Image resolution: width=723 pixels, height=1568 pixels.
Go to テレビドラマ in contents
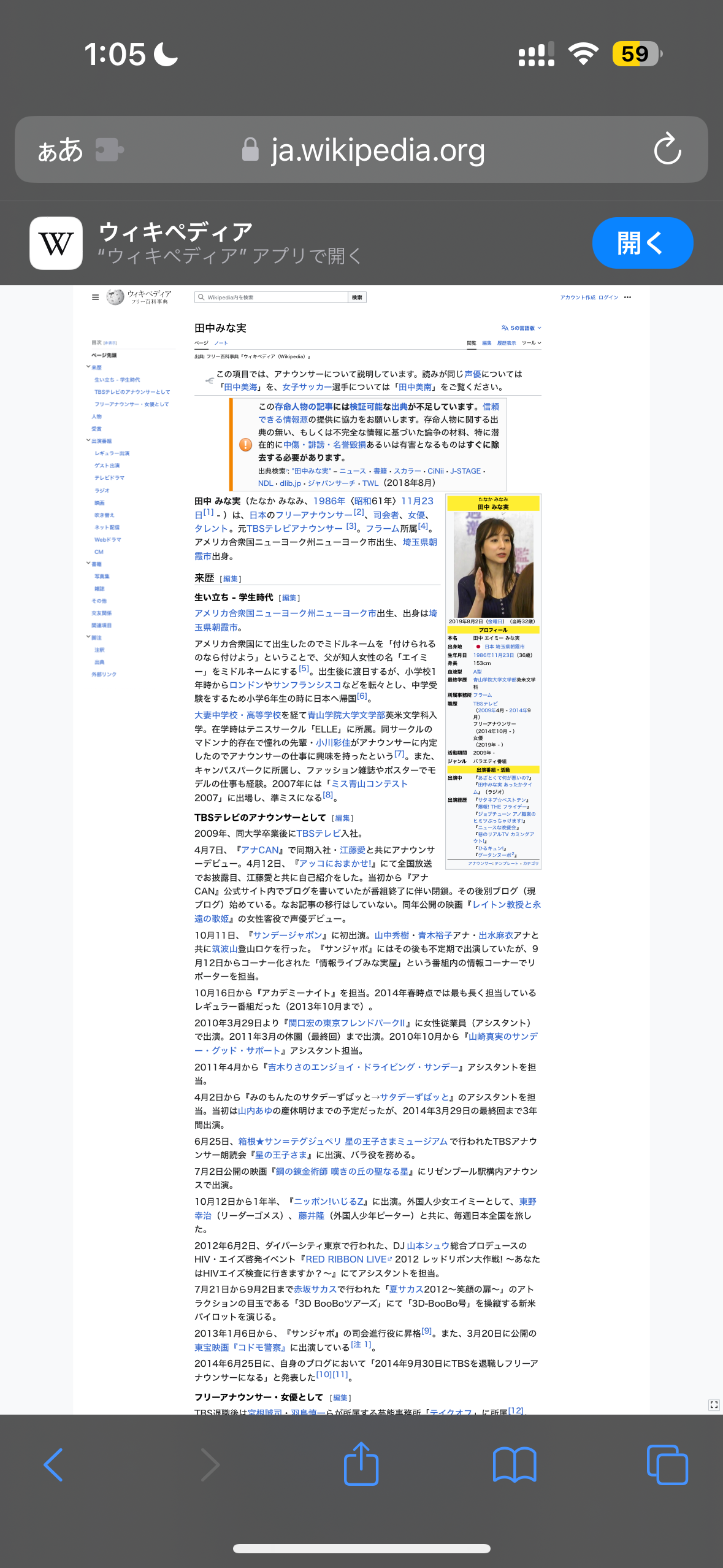pos(109,478)
